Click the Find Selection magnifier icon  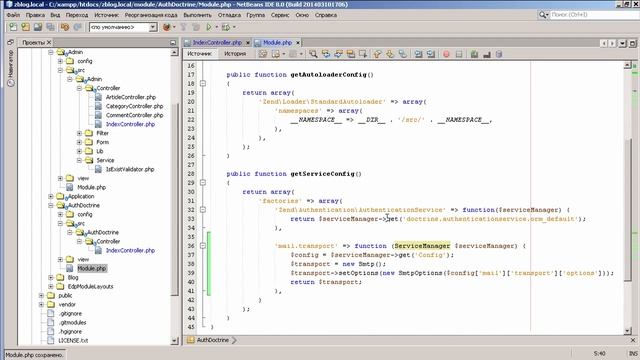point(313,54)
